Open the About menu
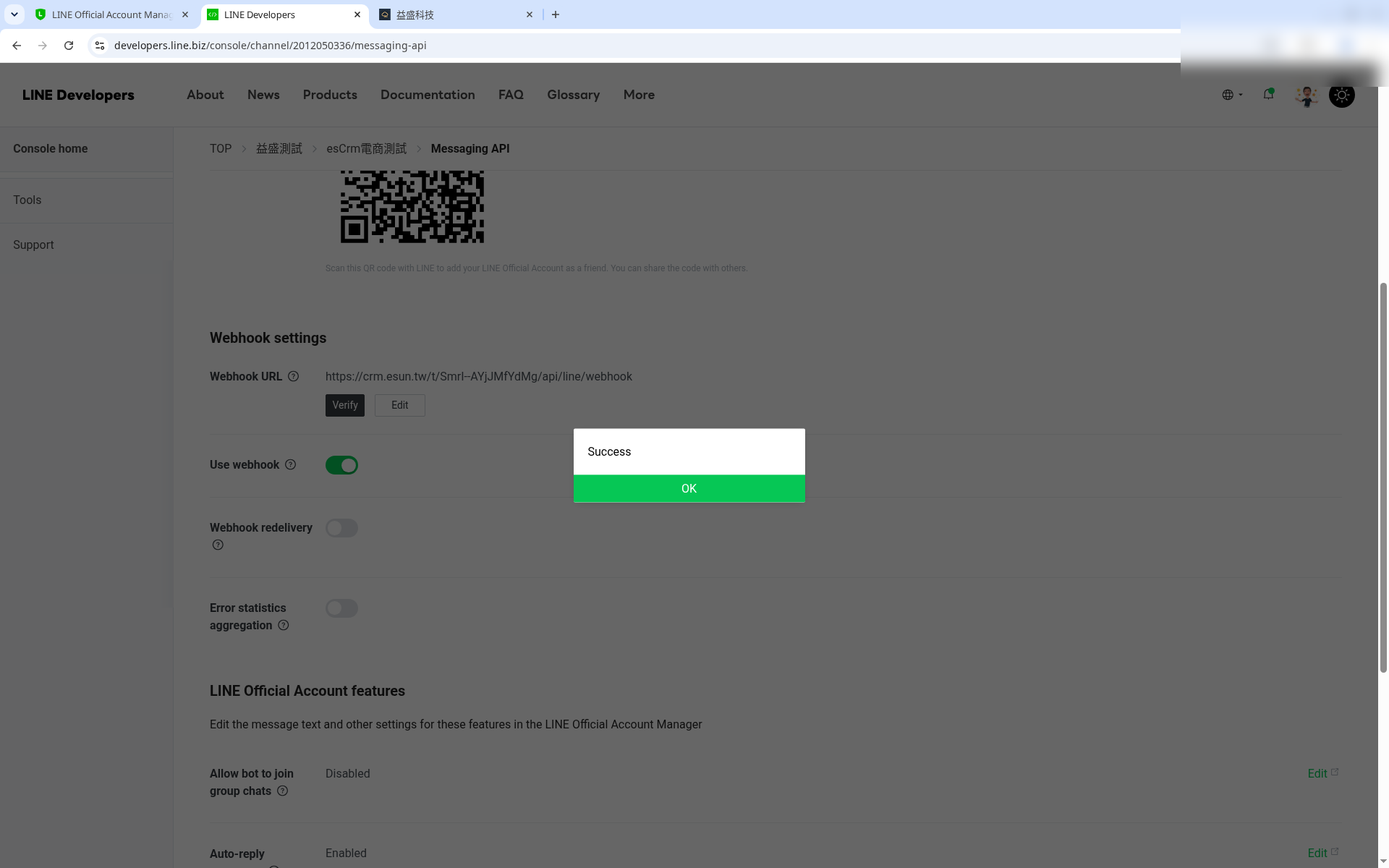Screen dimensions: 1389x868 tap(205, 95)
